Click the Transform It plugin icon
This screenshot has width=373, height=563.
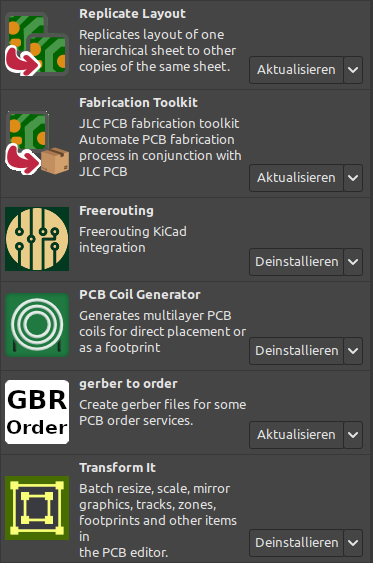(37, 508)
